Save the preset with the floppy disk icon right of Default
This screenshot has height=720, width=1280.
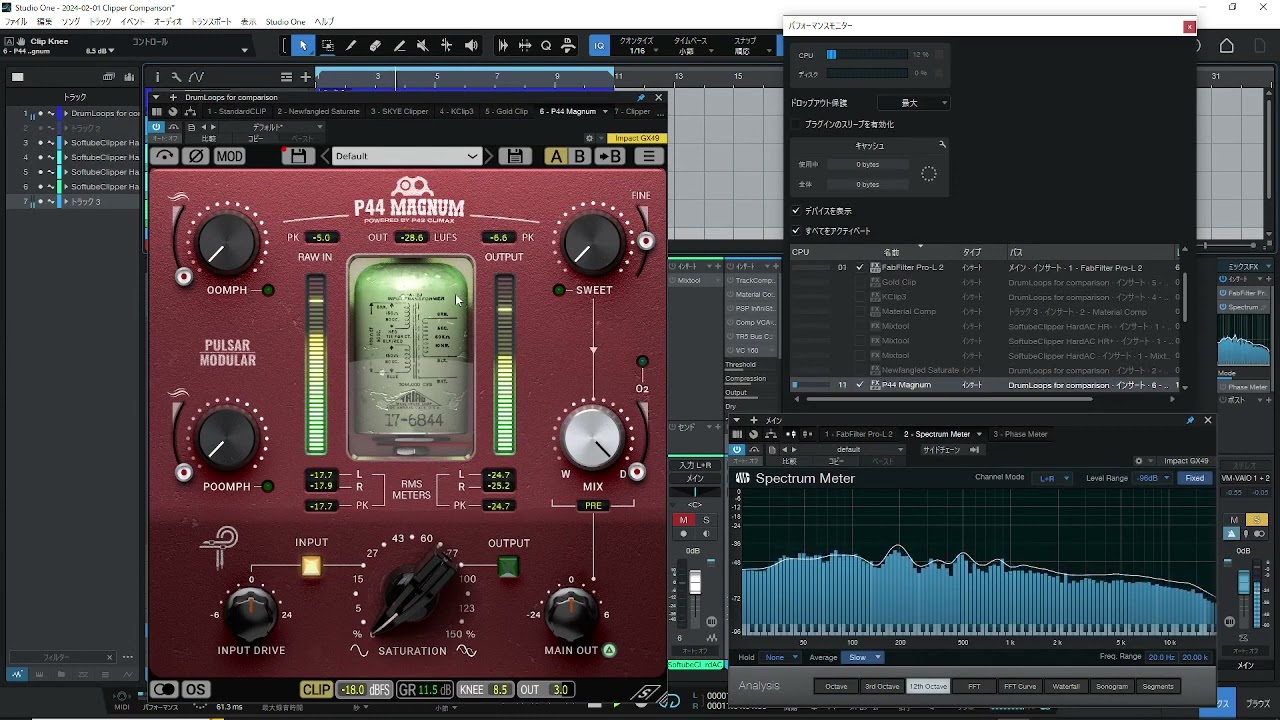tap(514, 156)
